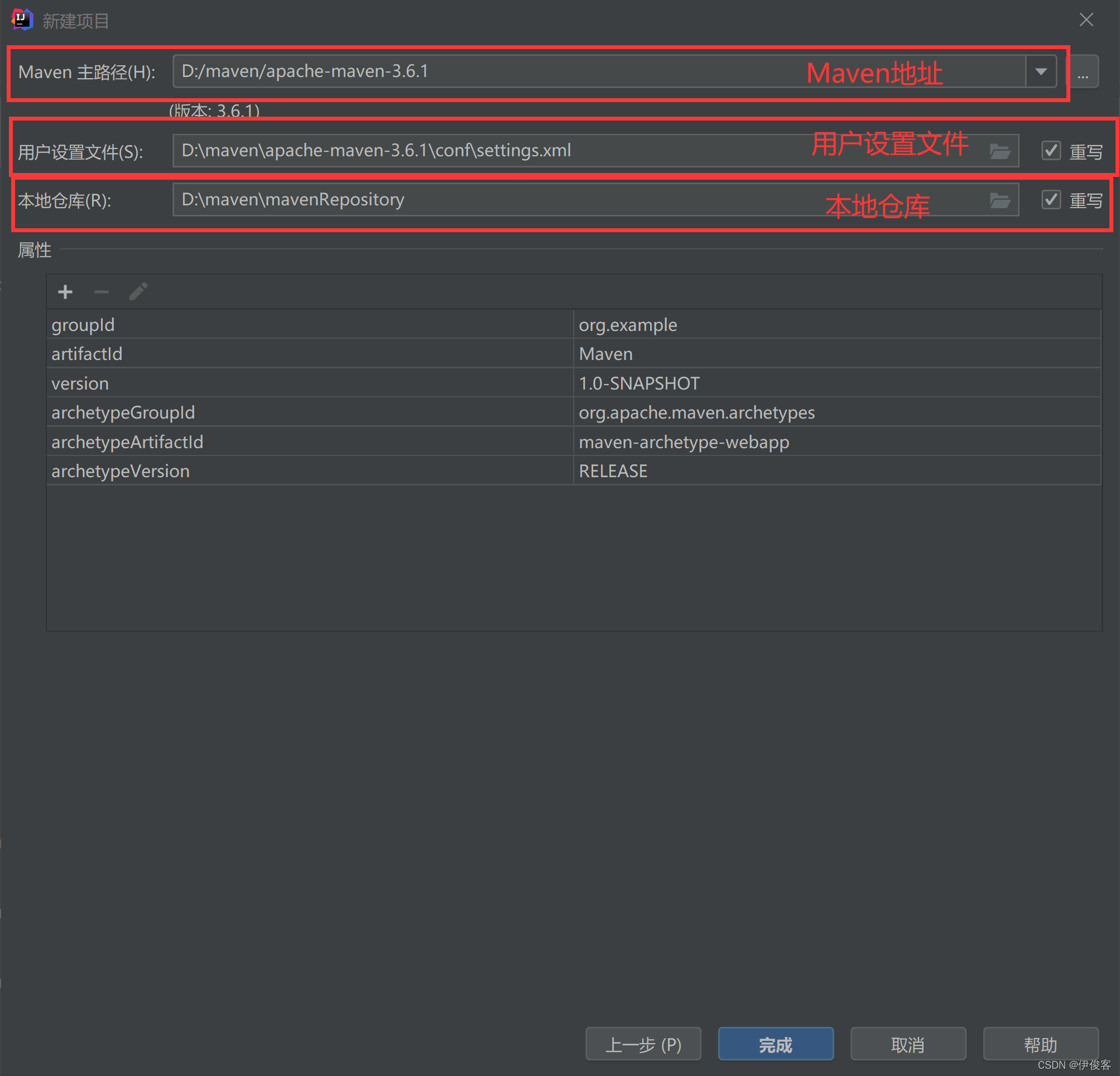Click the 取消 cancel button
The image size is (1120, 1076).
908,1044
